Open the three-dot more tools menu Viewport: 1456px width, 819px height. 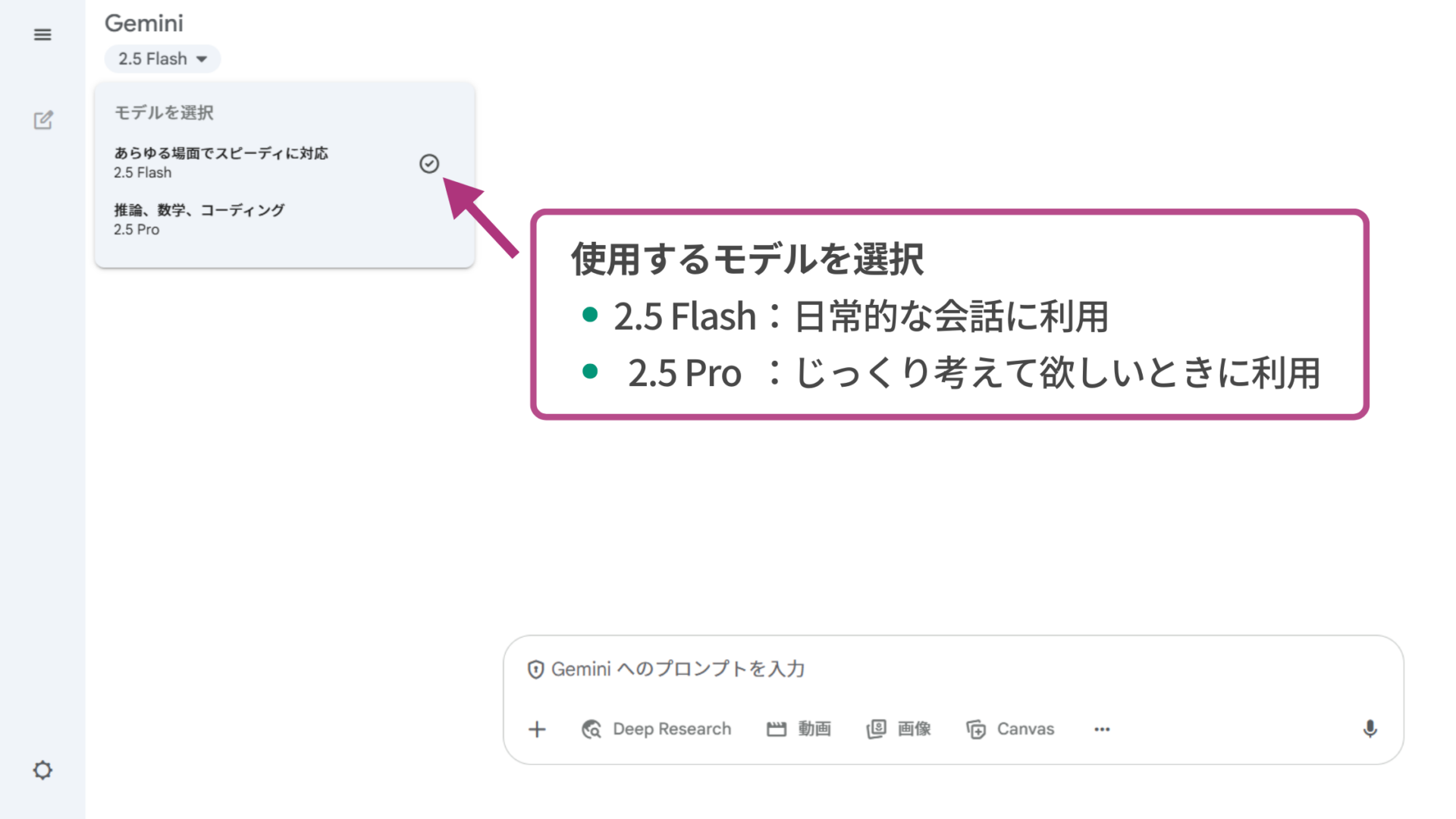click(1102, 730)
